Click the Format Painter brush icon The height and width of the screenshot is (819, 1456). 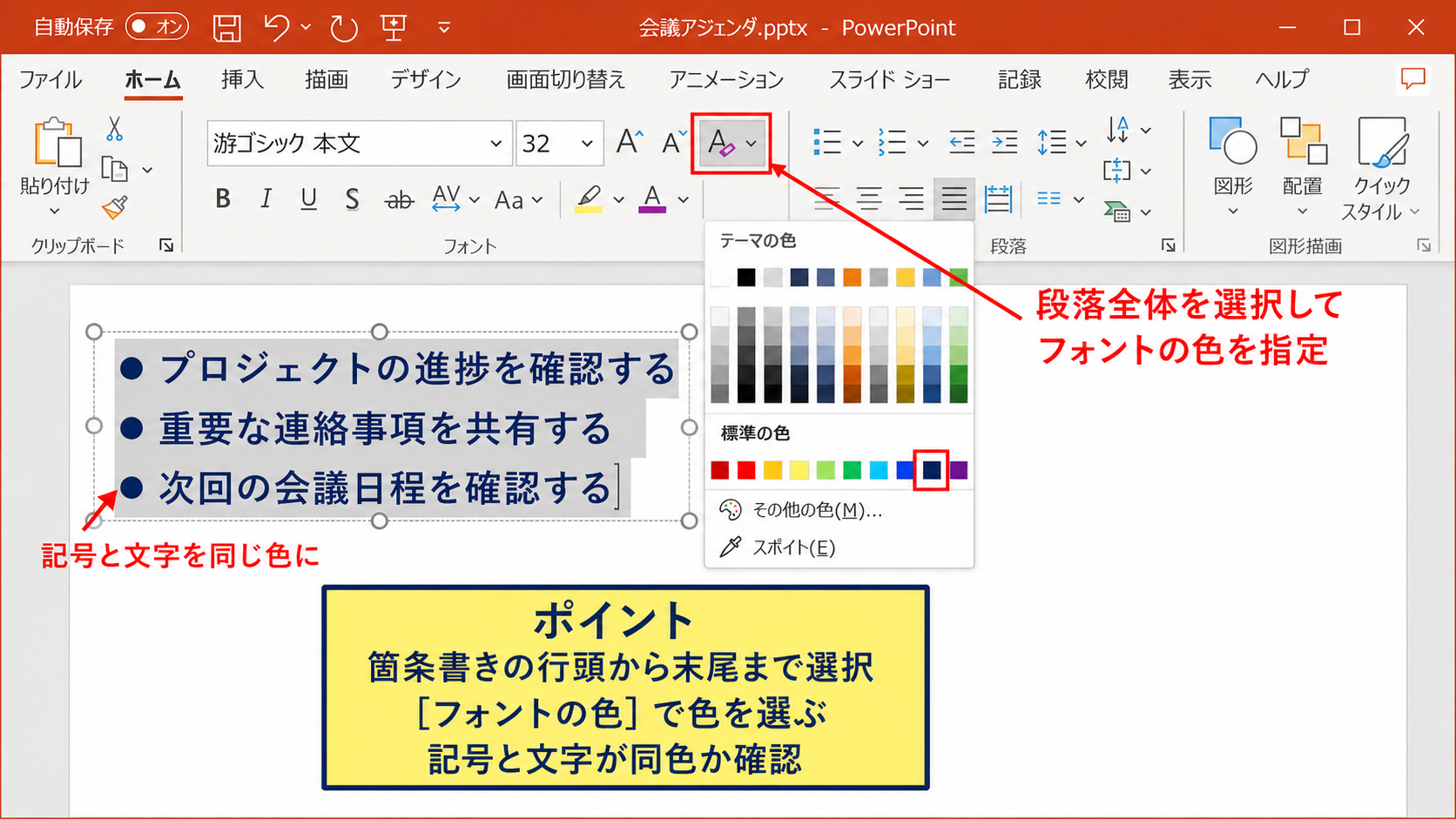114,207
